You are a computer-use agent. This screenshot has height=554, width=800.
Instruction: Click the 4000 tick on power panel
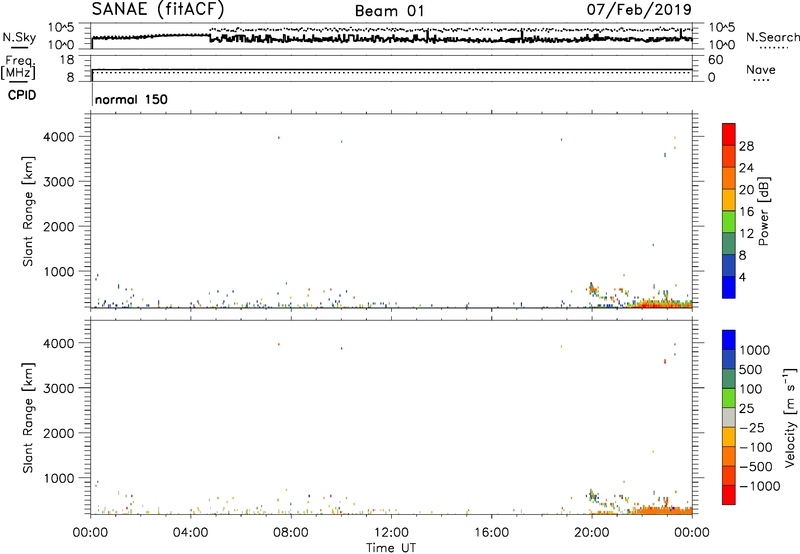pyautogui.click(x=59, y=137)
